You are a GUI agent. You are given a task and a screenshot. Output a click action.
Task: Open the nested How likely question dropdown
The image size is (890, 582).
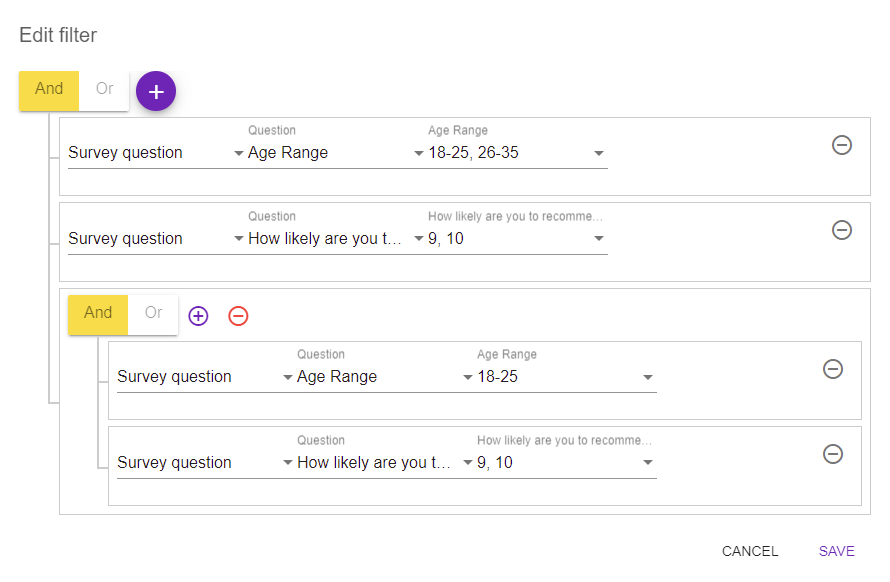tap(385, 463)
